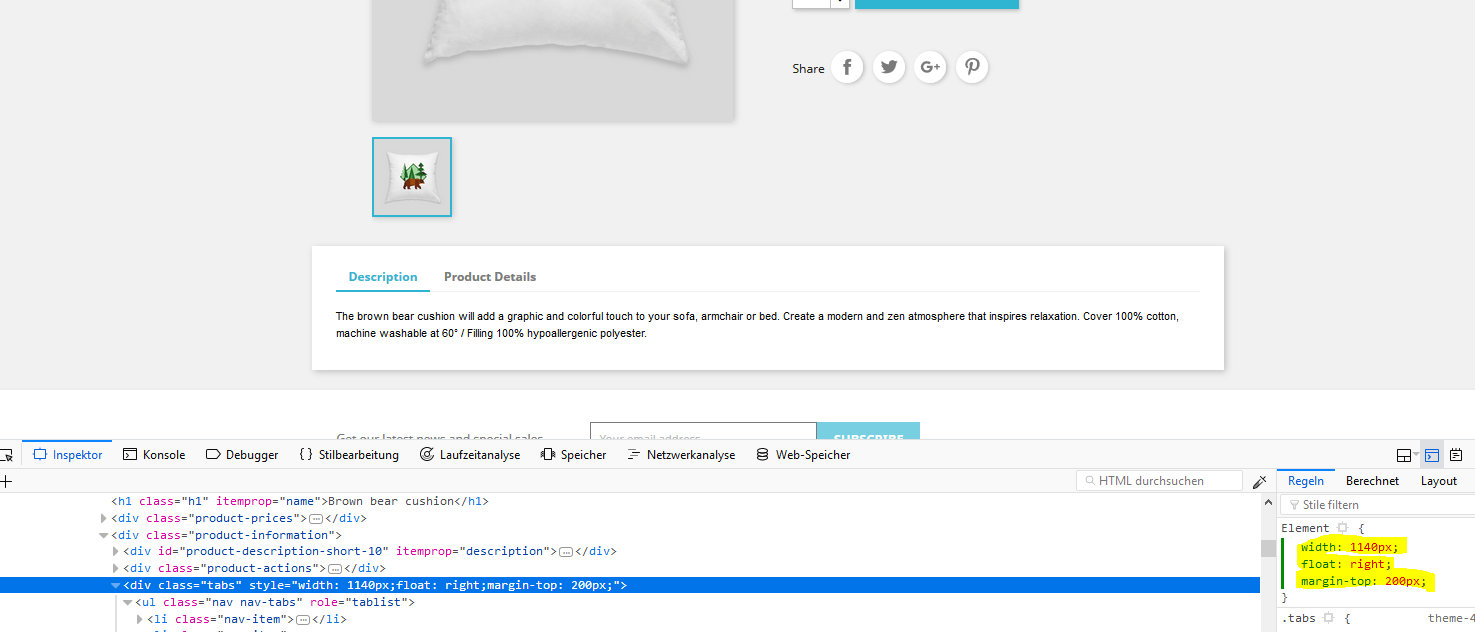Create a new node with plus icon
This screenshot has height=632, width=1475.
tap(5, 481)
